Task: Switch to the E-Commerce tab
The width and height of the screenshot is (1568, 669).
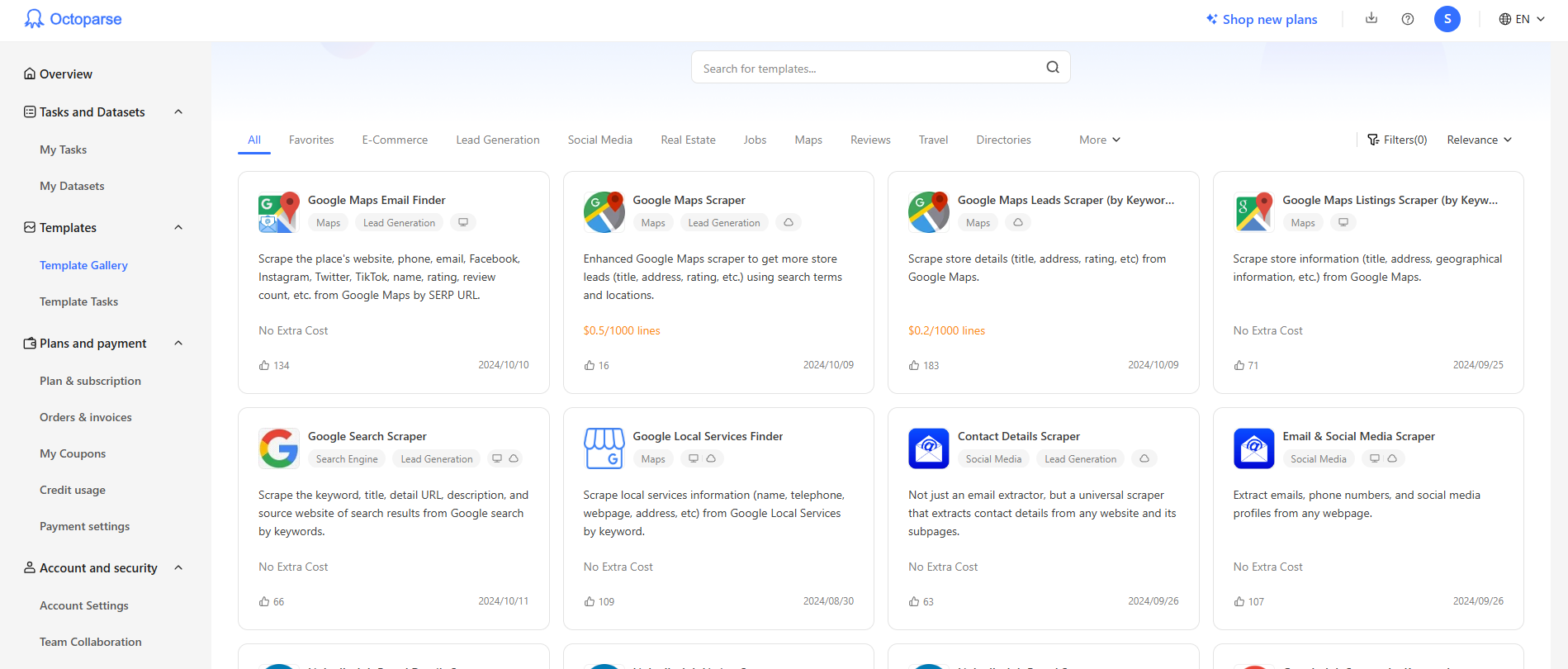Action: coord(395,140)
